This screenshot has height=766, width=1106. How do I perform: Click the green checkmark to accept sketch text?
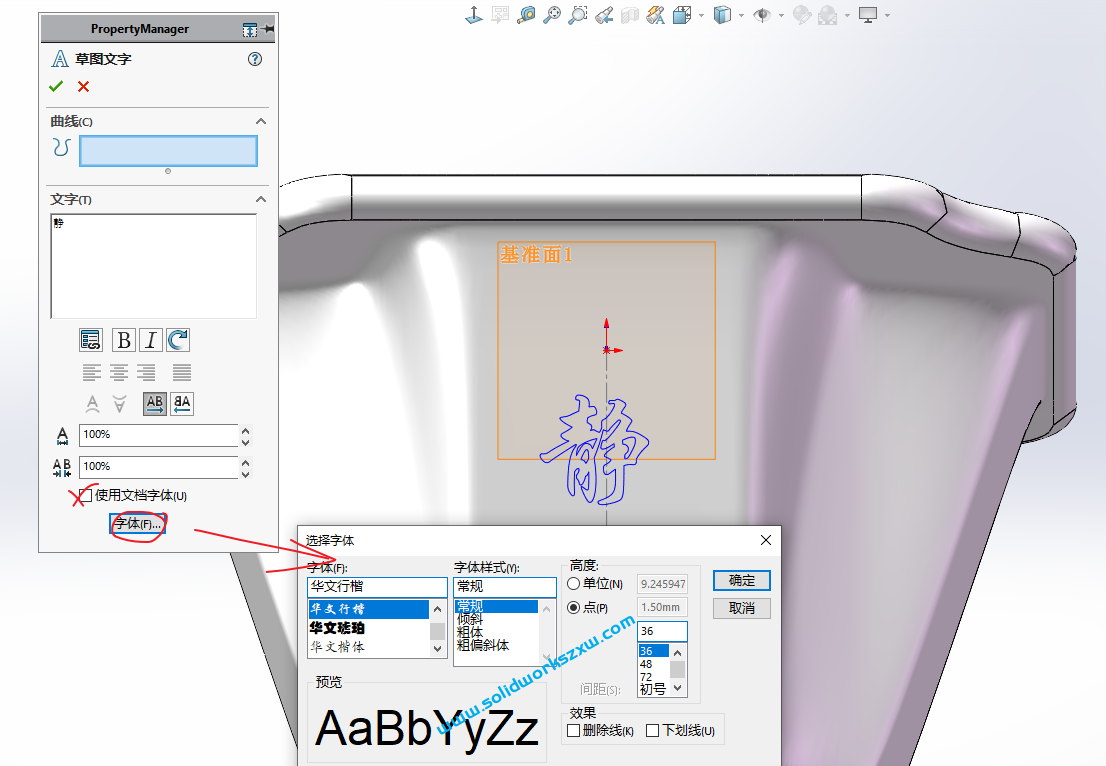[x=56, y=86]
